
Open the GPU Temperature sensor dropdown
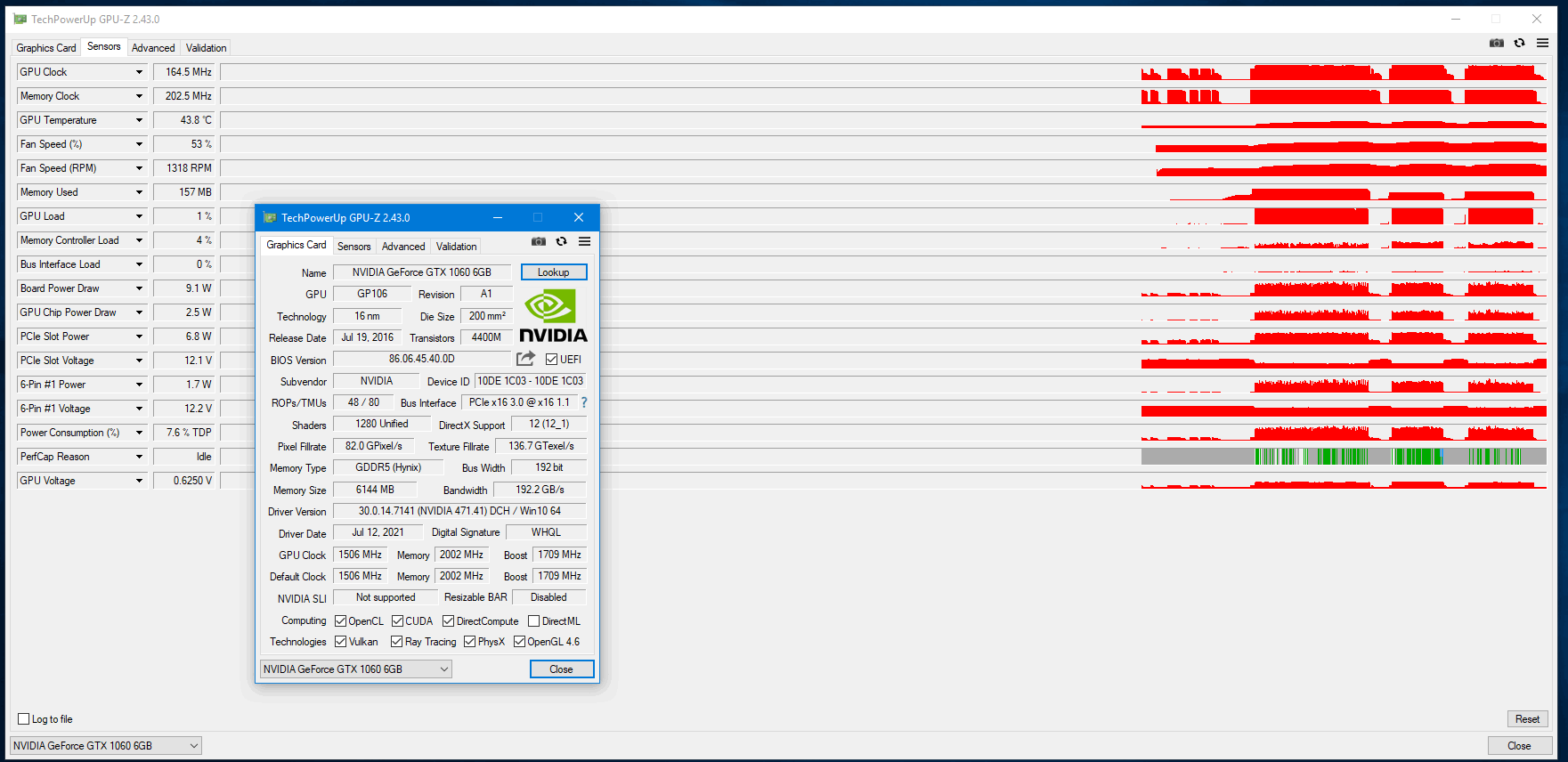(139, 120)
